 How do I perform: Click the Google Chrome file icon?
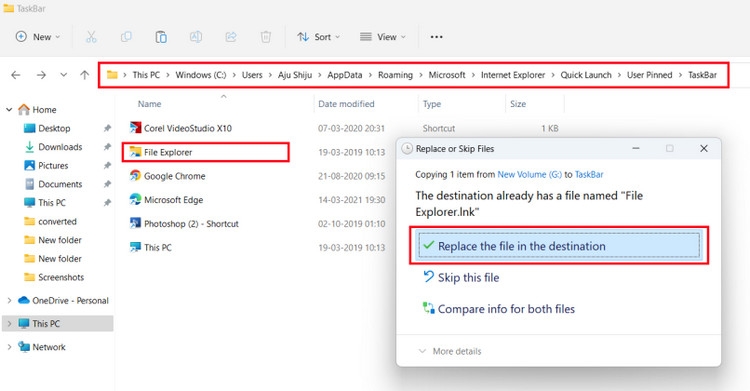point(135,176)
